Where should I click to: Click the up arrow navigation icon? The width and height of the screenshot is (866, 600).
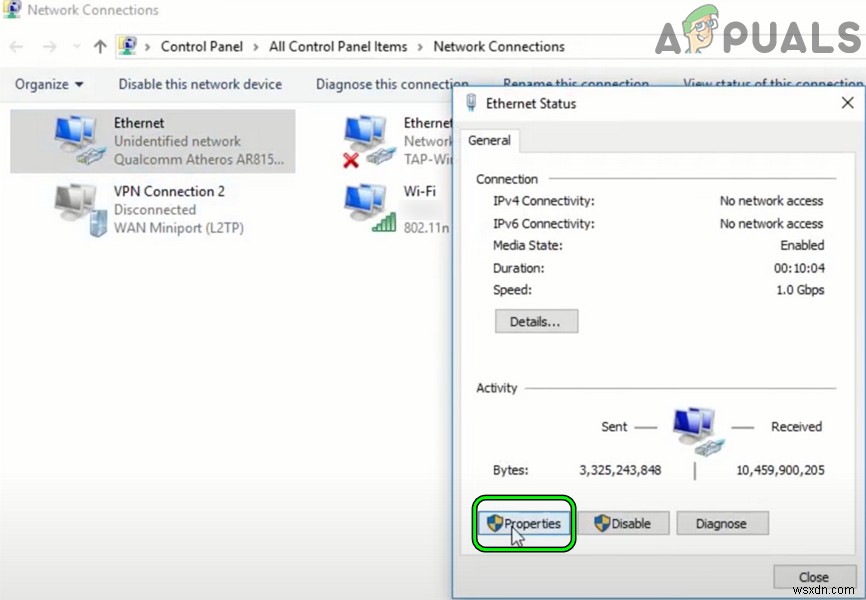click(99, 47)
